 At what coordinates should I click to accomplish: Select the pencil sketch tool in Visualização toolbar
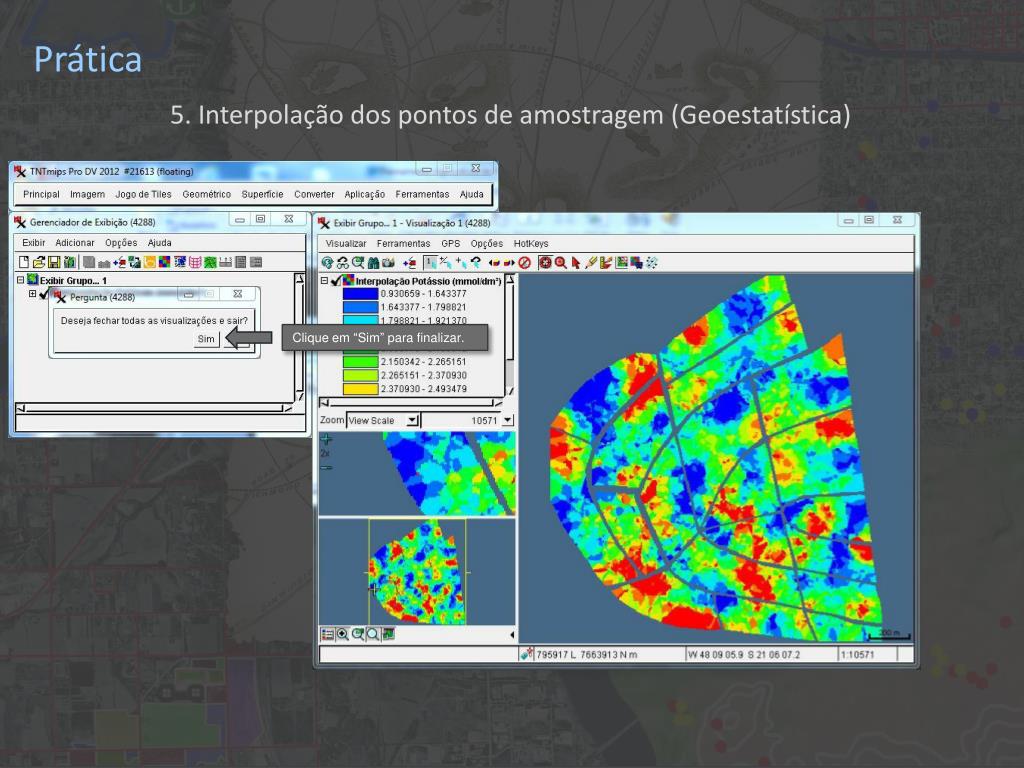click(x=591, y=263)
